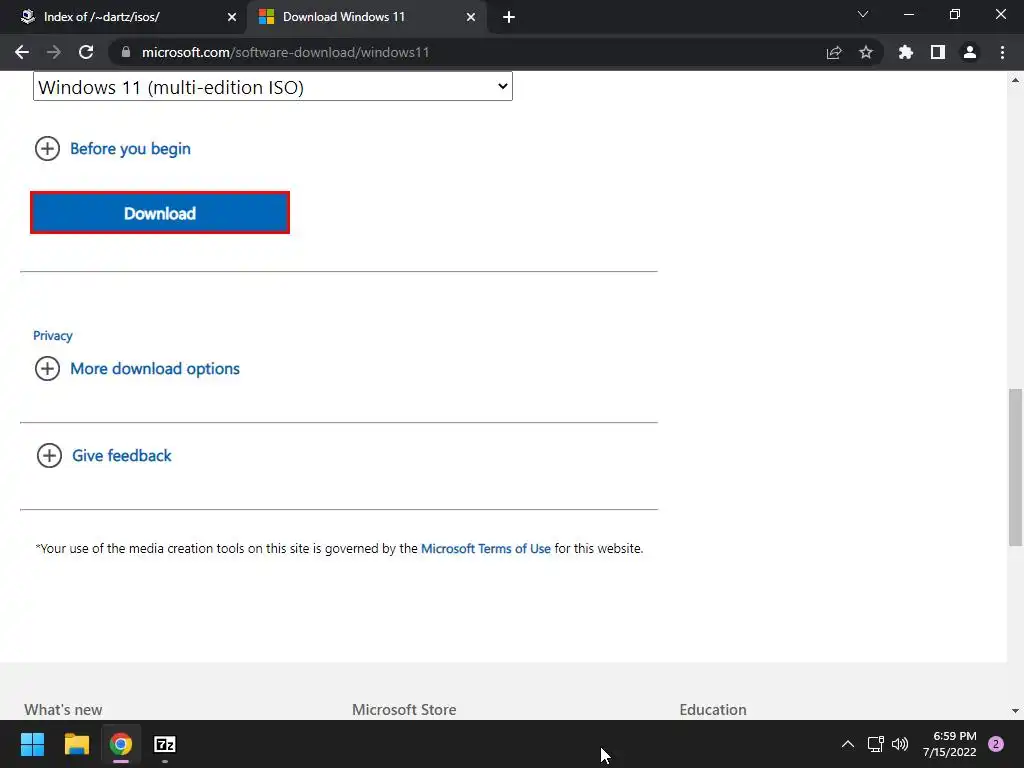Toggle the Chrome side panel
The width and height of the screenshot is (1024, 768).
938,52
